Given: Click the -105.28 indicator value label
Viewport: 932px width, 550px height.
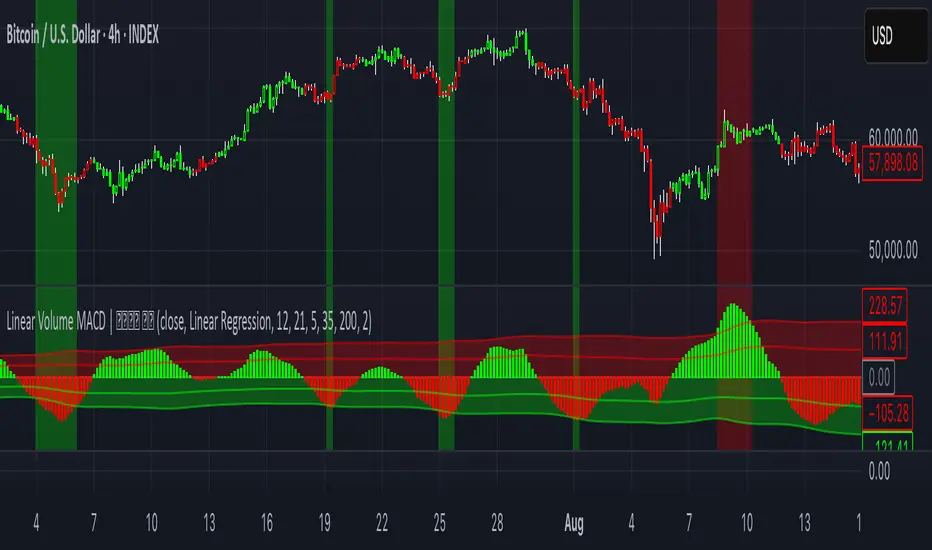Looking at the screenshot, I should [x=887, y=413].
